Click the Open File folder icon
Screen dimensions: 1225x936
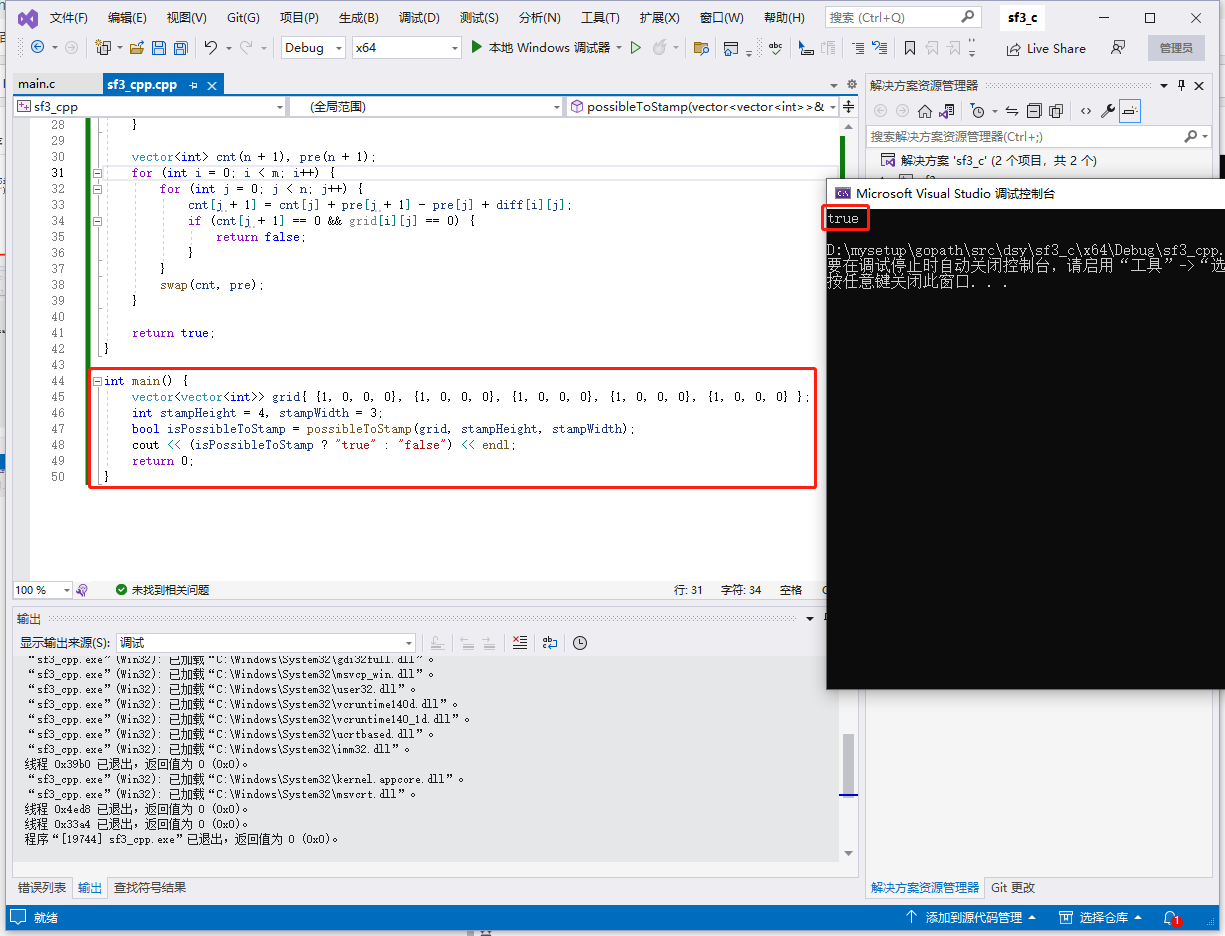point(137,48)
